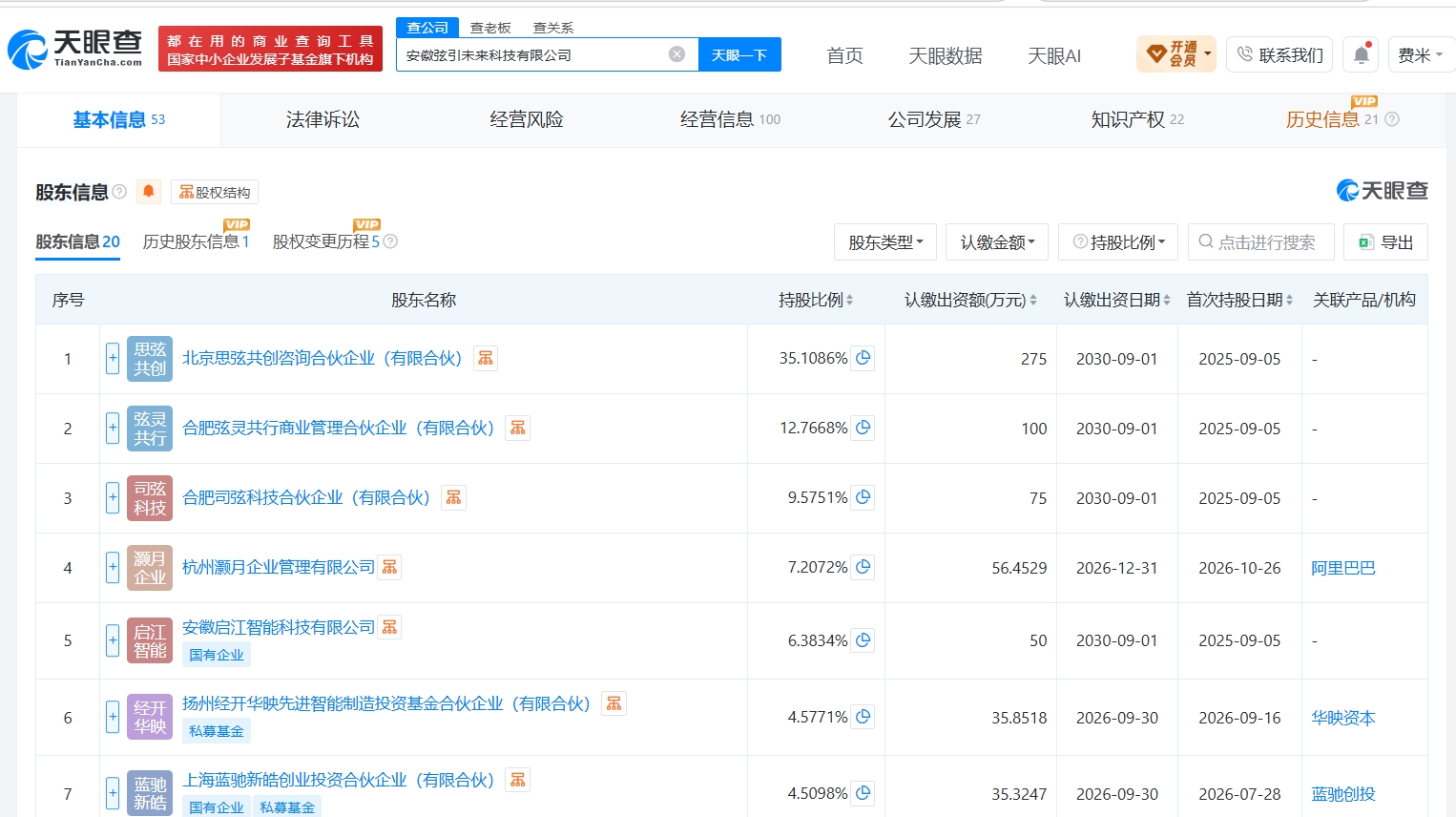Open equity structure icon for 上海蓝驰新皓

pos(518,780)
